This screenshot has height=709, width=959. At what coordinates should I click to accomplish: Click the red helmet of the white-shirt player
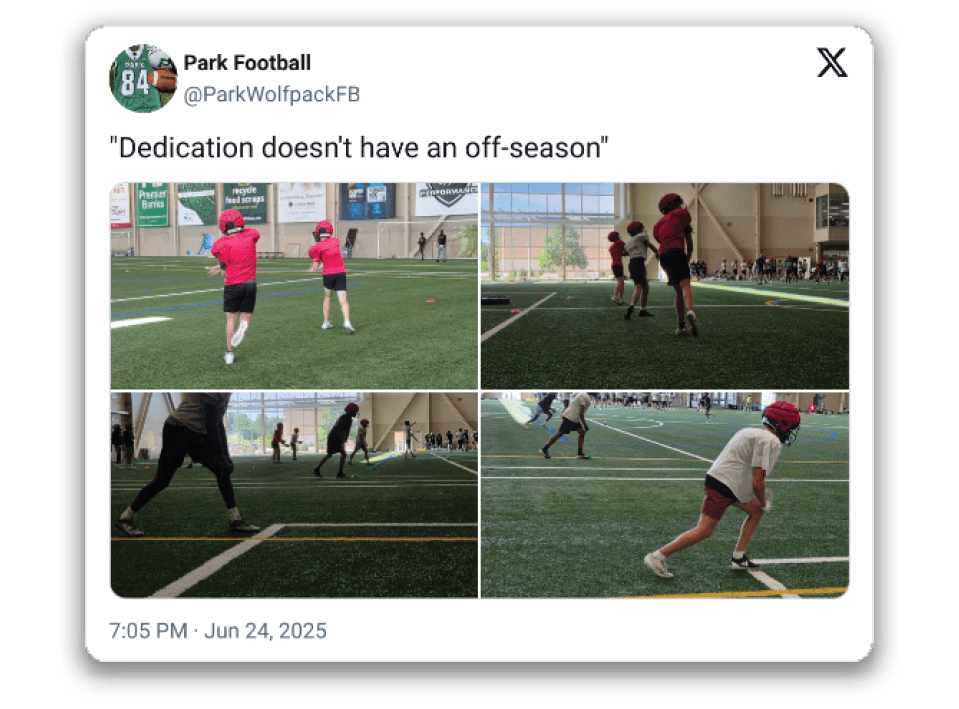click(781, 420)
